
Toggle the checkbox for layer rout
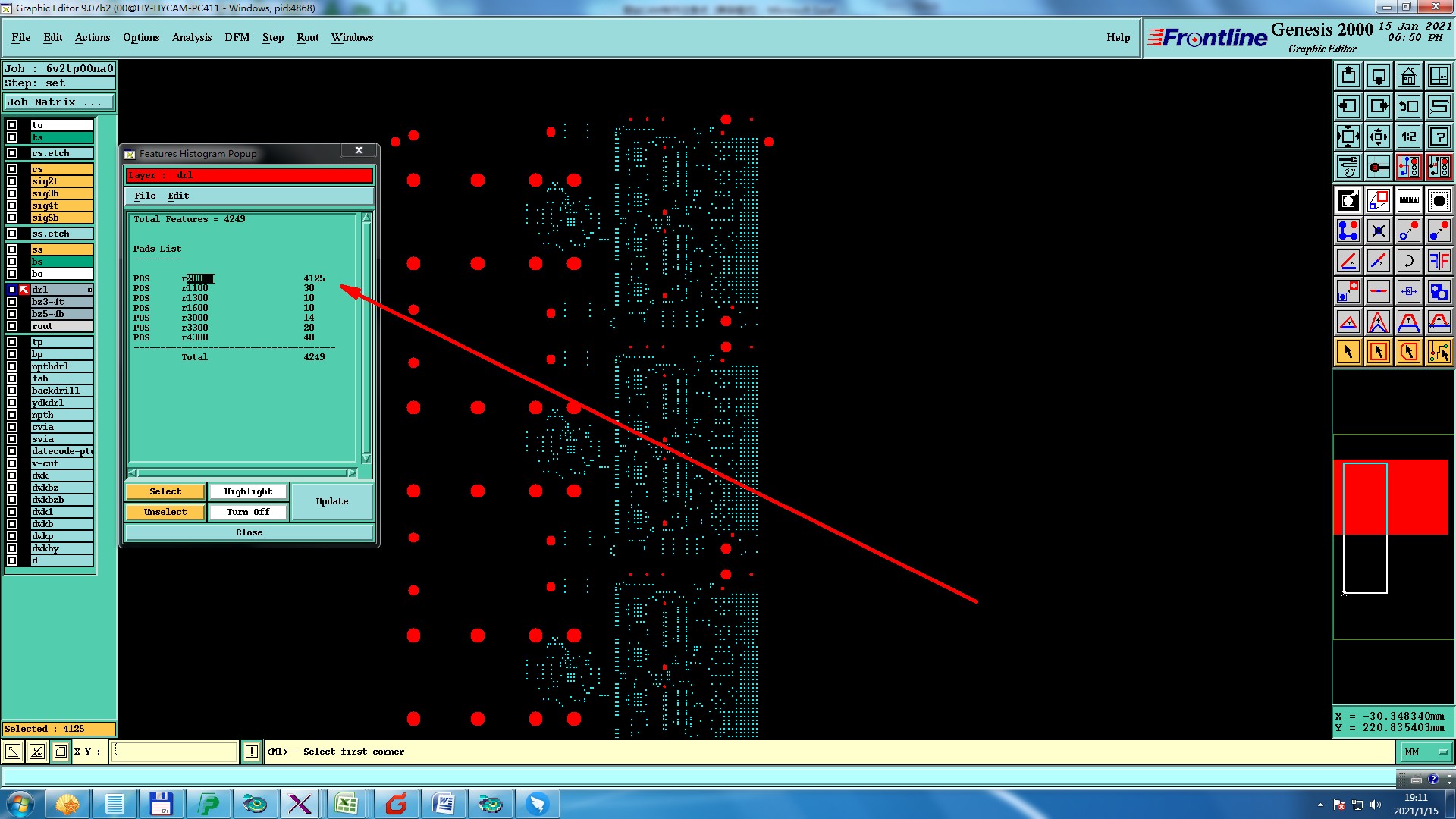click(12, 326)
